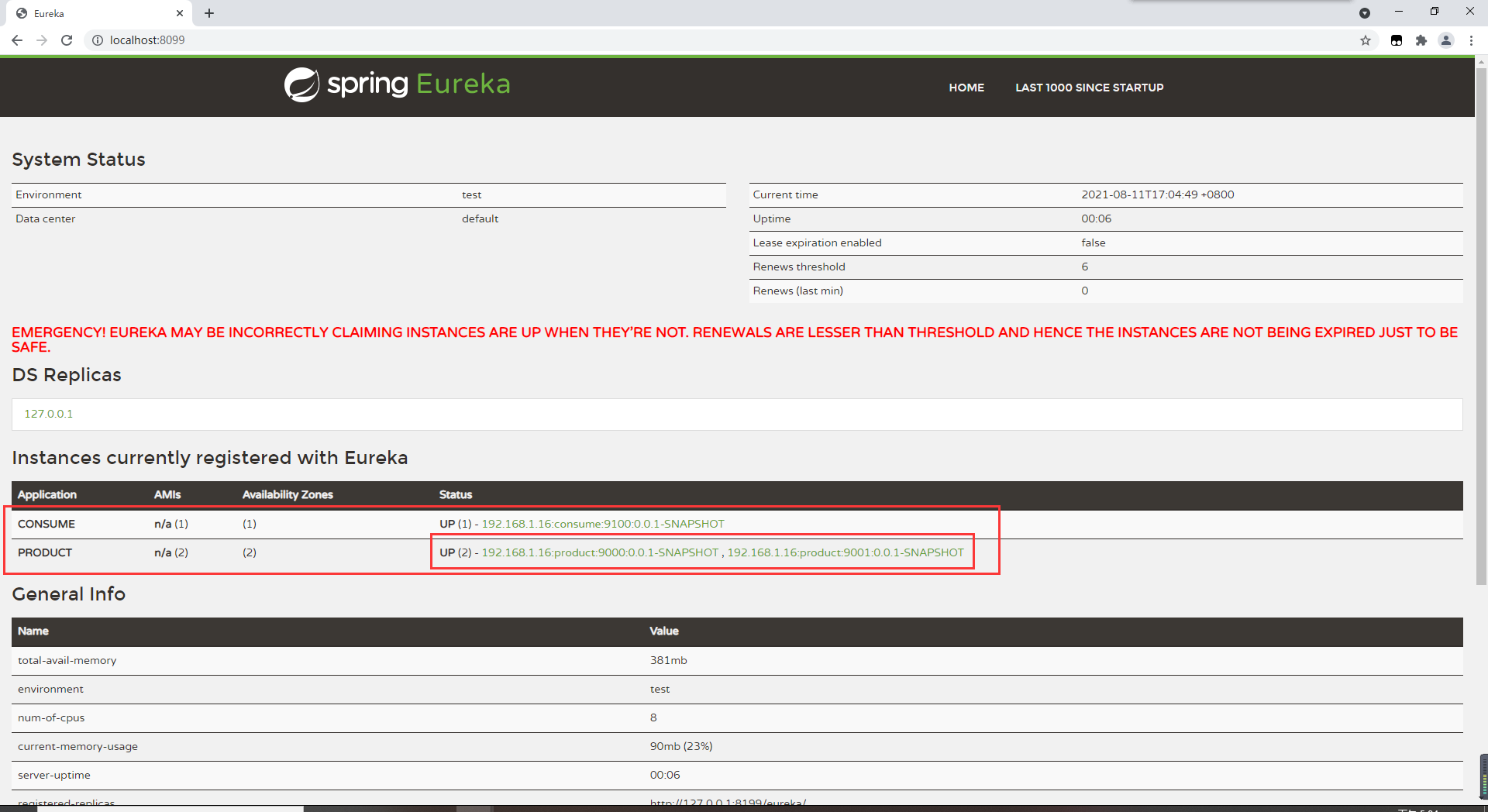The width and height of the screenshot is (1488, 812).
Task: Open the product:9000 instance link
Action: pos(601,552)
